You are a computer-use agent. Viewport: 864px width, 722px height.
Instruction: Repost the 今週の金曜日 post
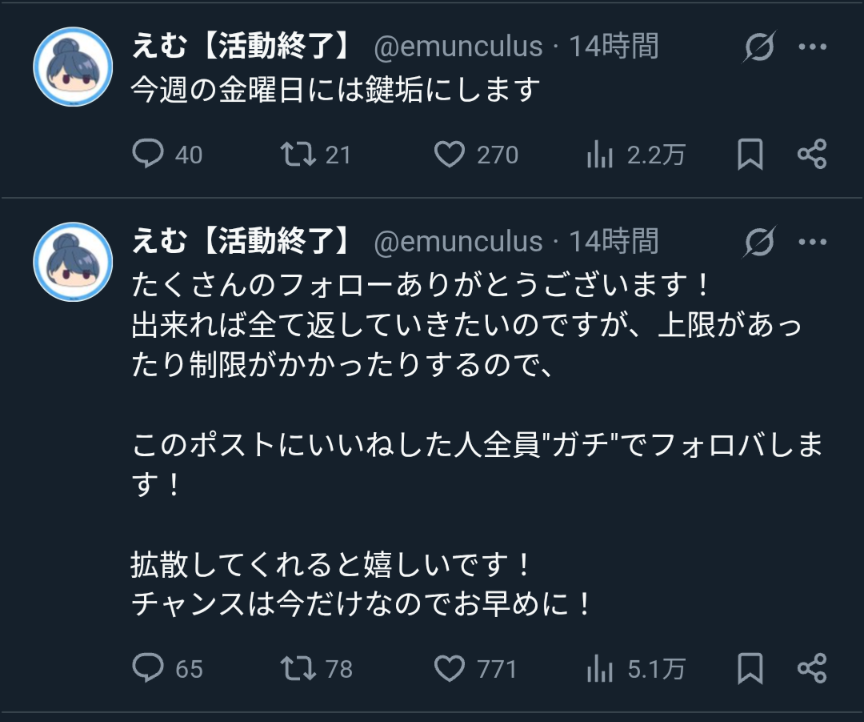296,154
